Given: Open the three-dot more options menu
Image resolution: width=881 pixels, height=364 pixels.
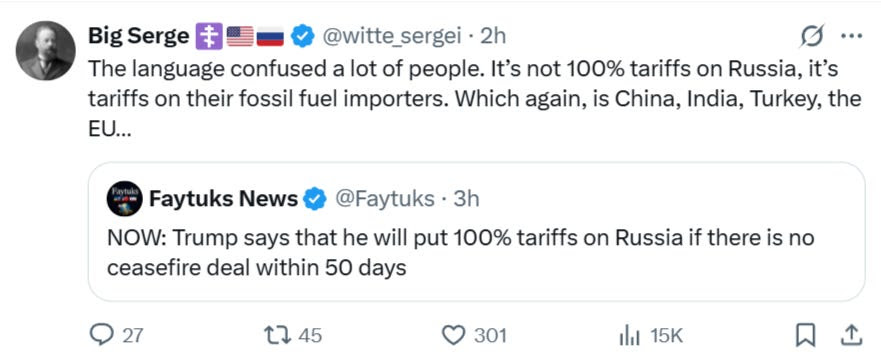Looking at the screenshot, I should [851, 36].
